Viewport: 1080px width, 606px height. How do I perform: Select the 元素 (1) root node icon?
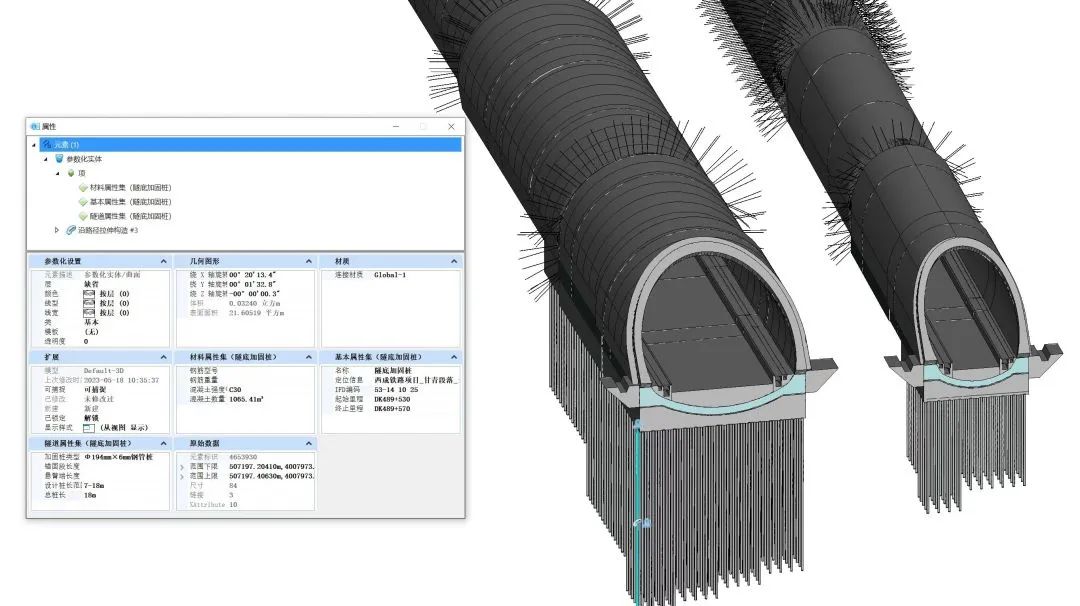pos(46,145)
